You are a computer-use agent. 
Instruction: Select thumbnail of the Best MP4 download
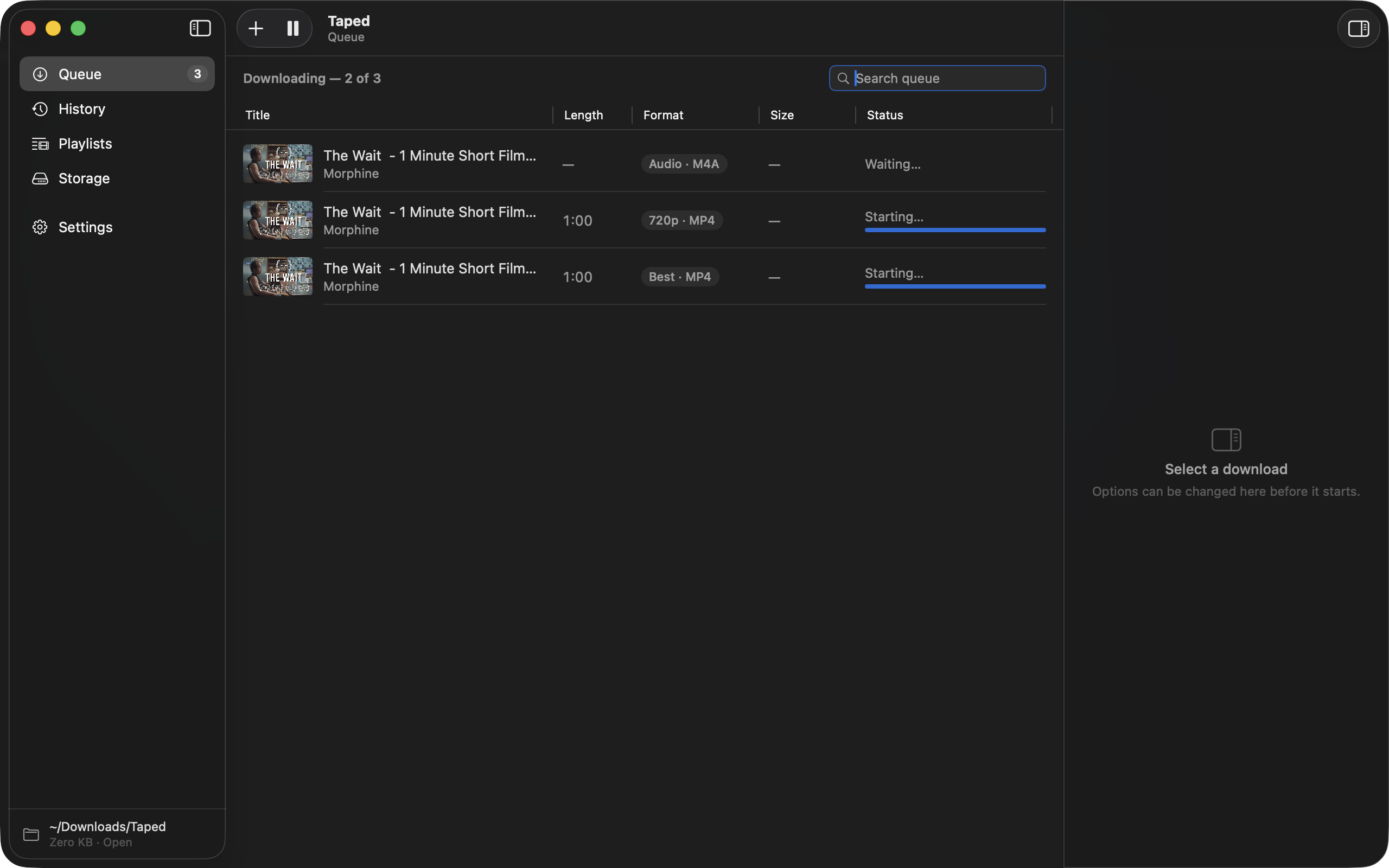[278, 277]
